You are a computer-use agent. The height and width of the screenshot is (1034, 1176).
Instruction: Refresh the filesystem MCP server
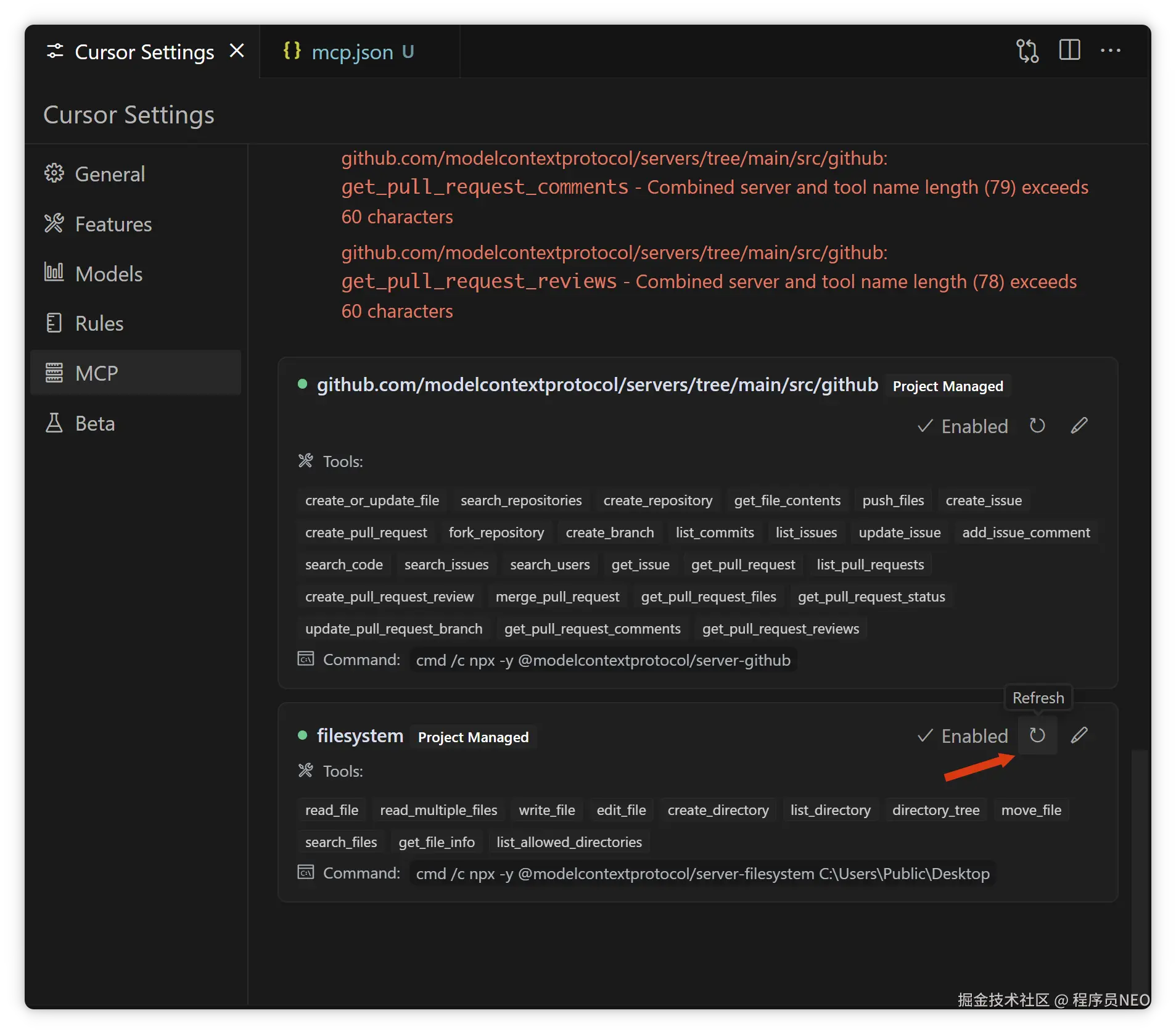point(1037,735)
